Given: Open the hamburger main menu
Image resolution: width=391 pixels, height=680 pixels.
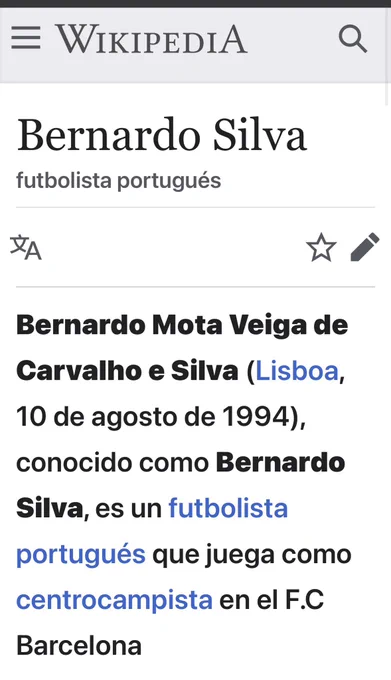Looking at the screenshot, I should (26, 38).
